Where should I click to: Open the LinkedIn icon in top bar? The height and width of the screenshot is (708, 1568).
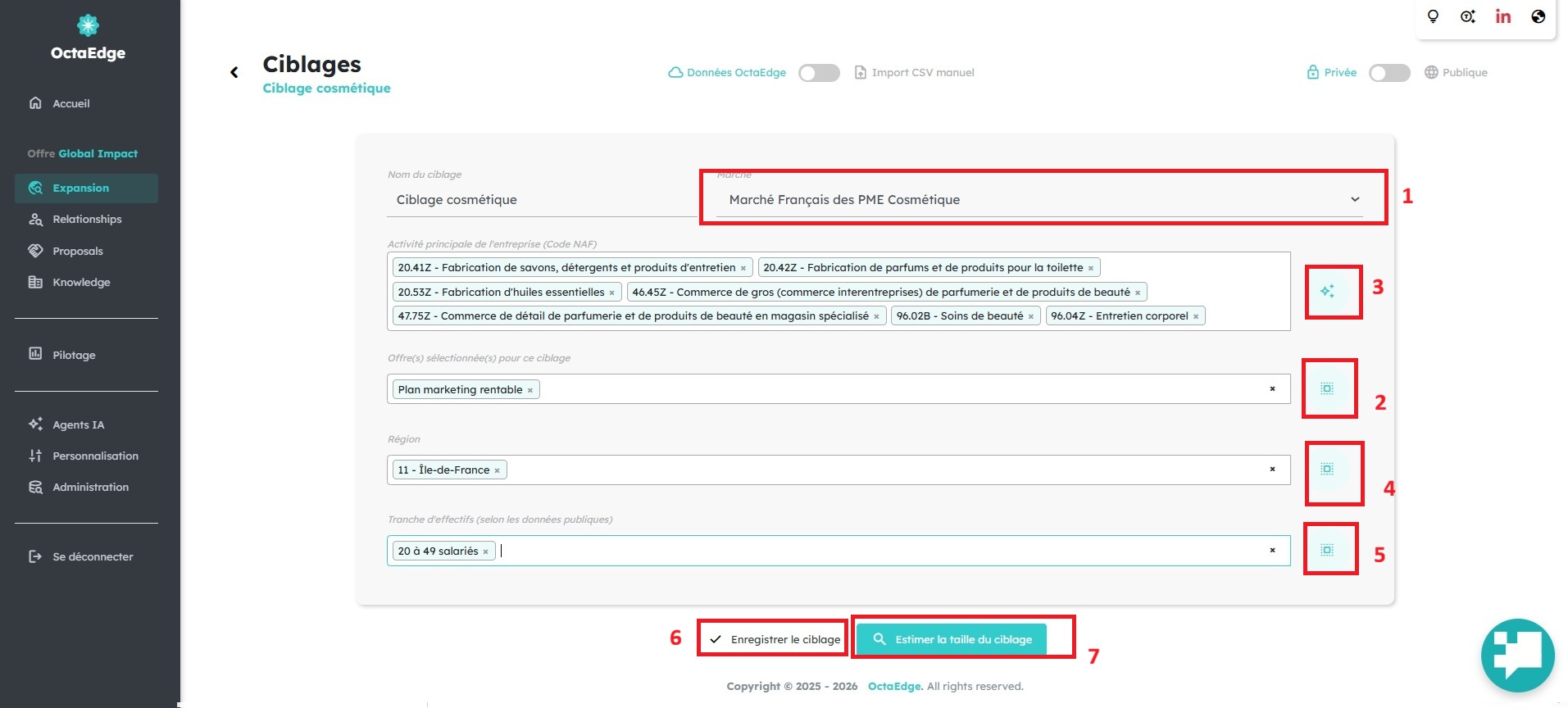[x=1502, y=16]
